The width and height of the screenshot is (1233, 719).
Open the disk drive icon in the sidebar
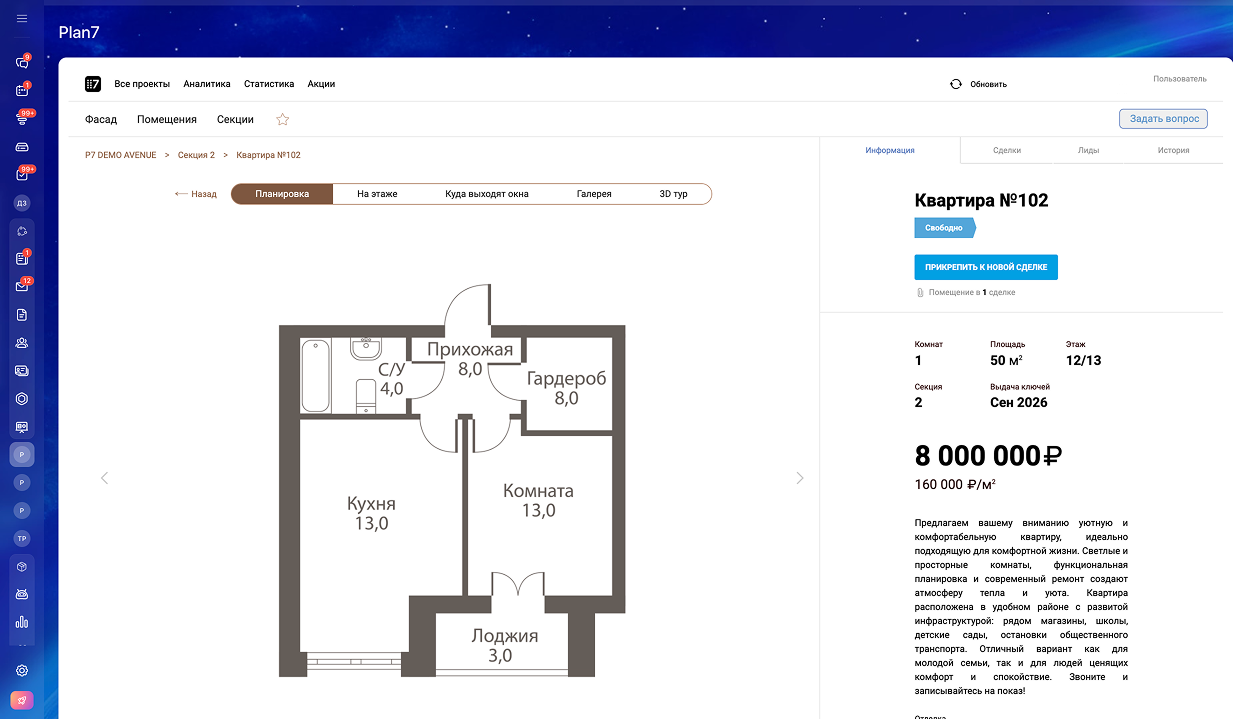[22, 147]
